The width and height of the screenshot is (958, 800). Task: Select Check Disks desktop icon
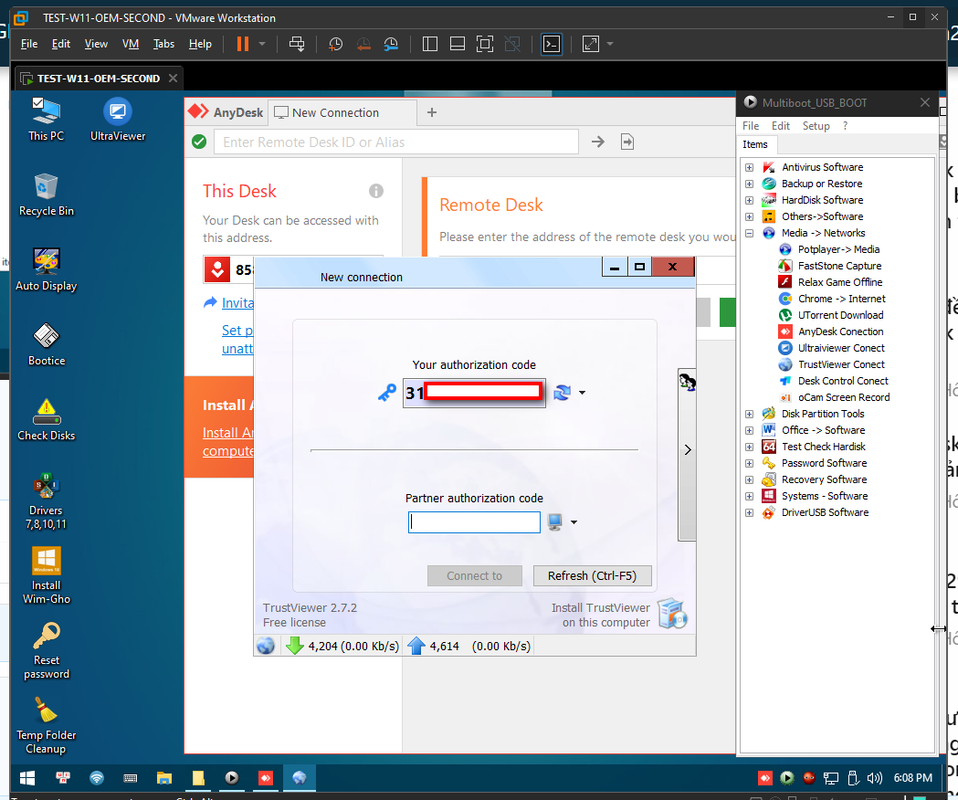pos(46,420)
